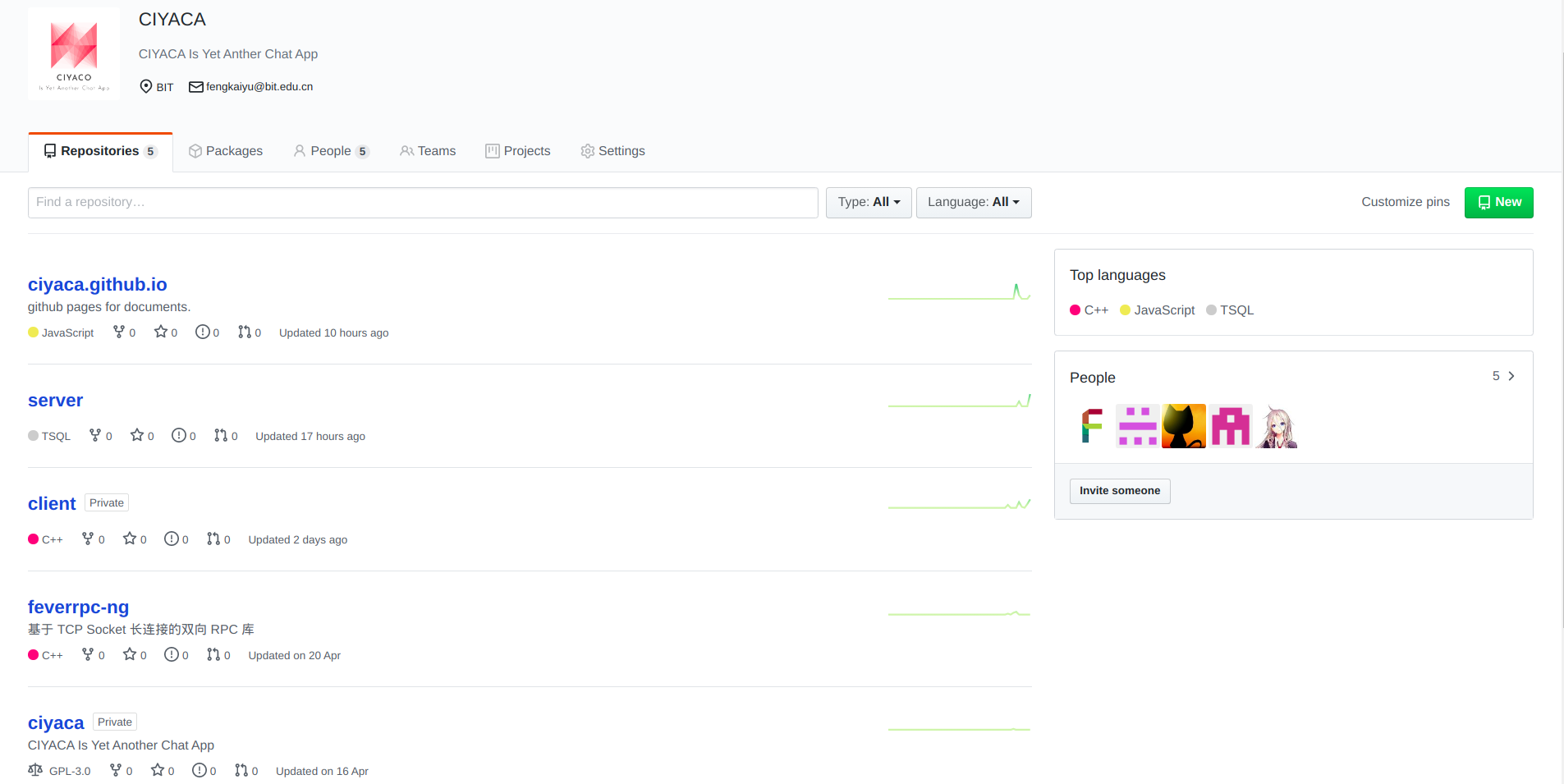Click the GPL-3.0 license scale icon

tap(35, 770)
